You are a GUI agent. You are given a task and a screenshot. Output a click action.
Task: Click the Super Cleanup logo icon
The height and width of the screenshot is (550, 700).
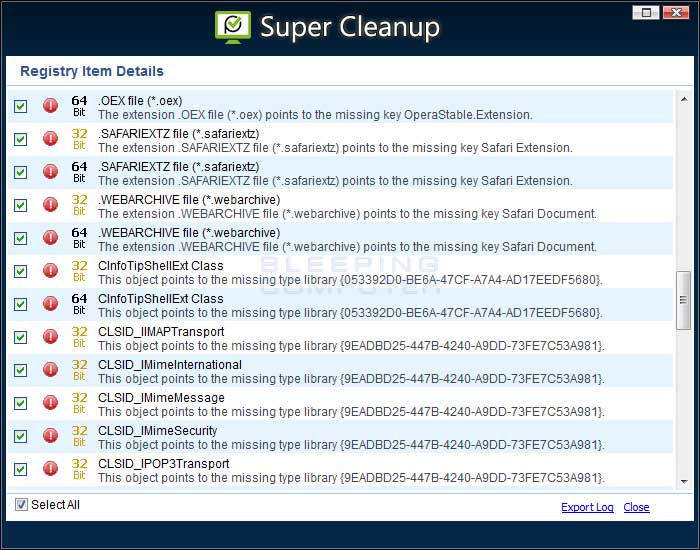point(233,27)
